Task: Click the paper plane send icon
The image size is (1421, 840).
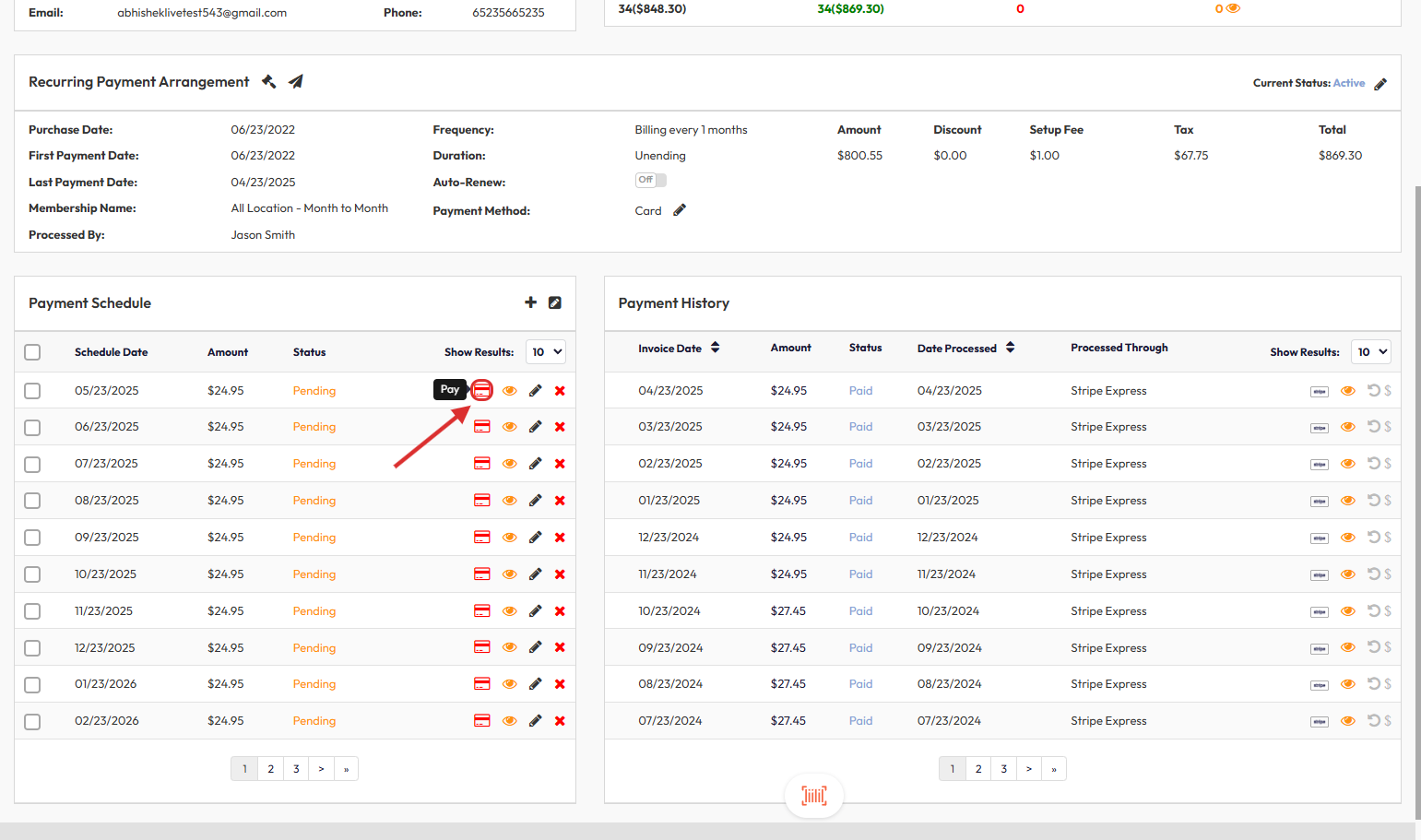Action: click(x=296, y=82)
